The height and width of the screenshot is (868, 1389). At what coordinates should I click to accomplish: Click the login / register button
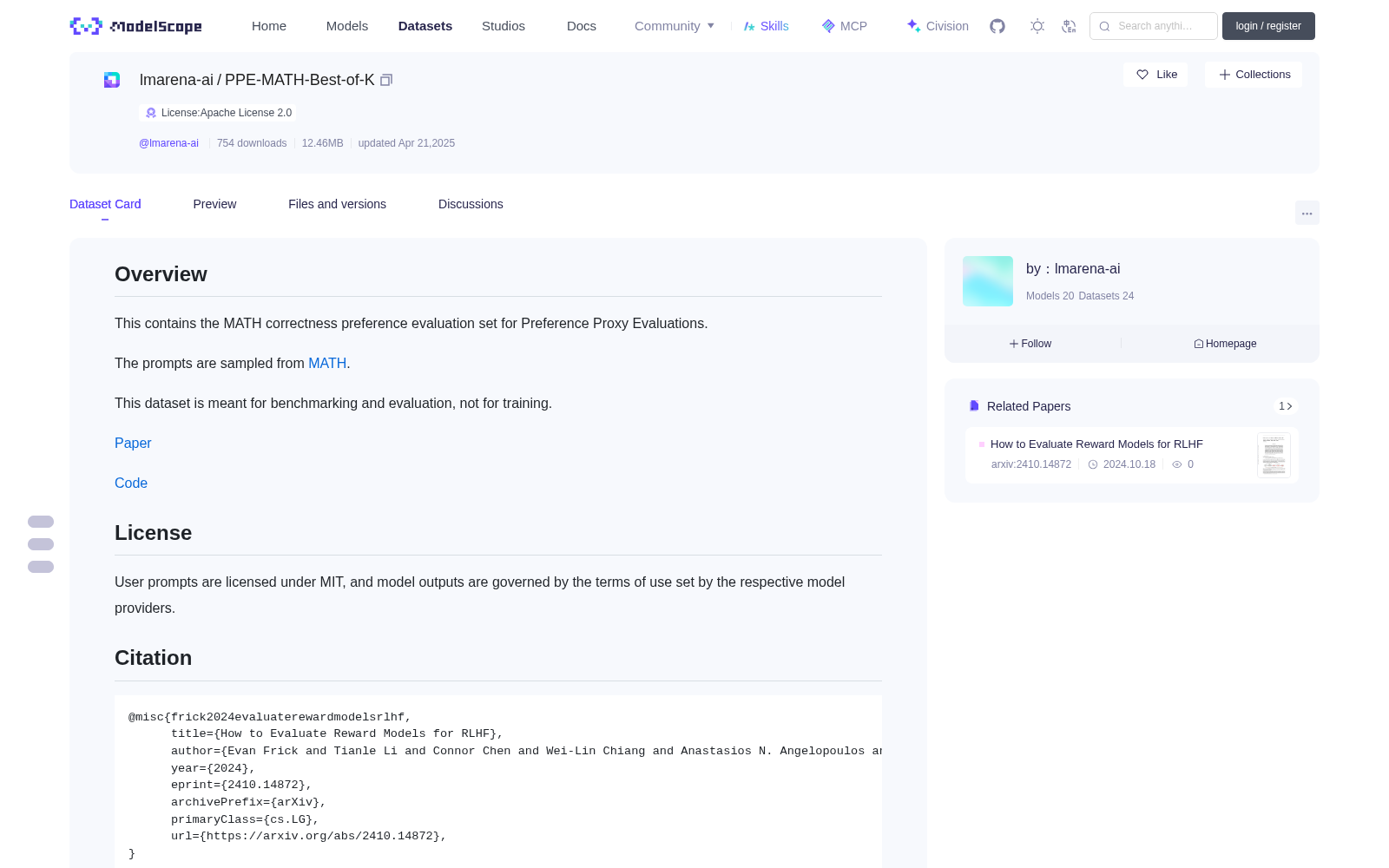[1268, 26]
